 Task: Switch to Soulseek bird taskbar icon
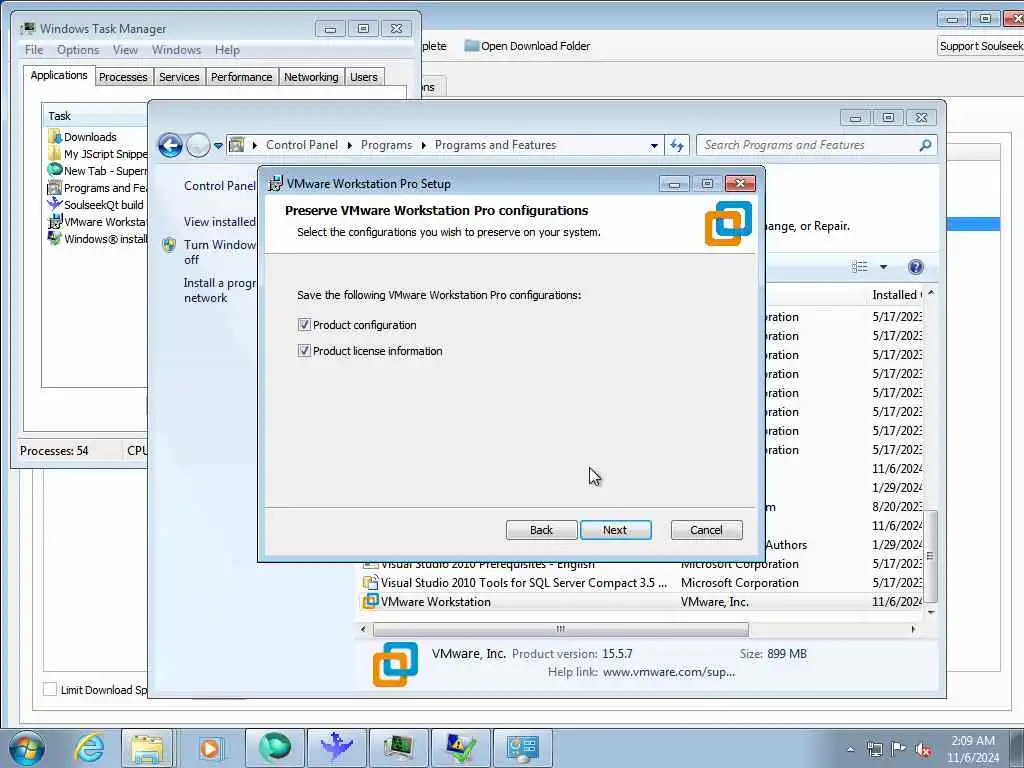coord(336,748)
